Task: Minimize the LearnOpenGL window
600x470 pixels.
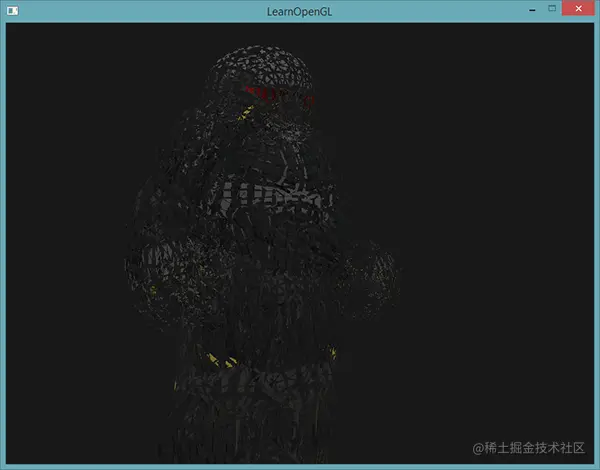Action: (x=532, y=10)
